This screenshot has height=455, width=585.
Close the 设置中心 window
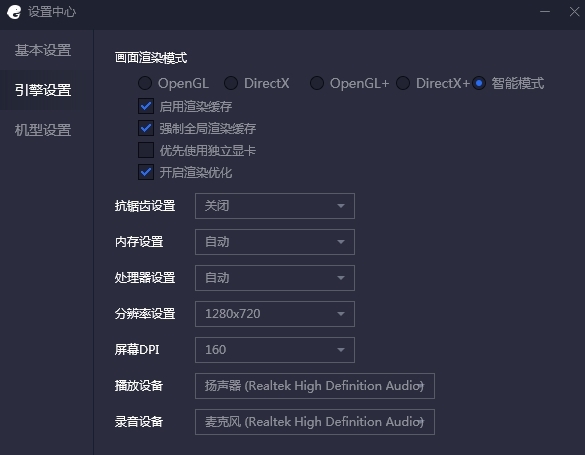pyautogui.click(x=574, y=12)
